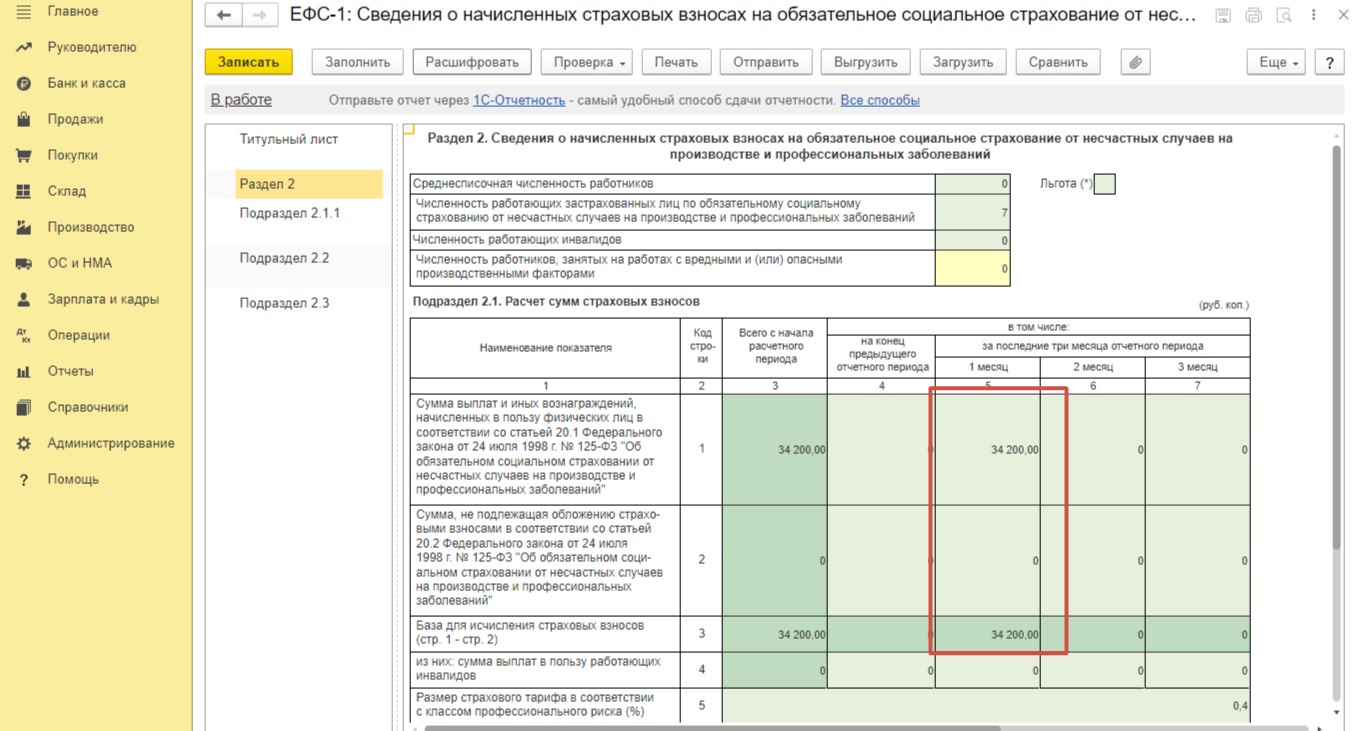Click the forward arrow navigation button
The width and height of the screenshot is (1361, 731).
click(x=259, y=15)
